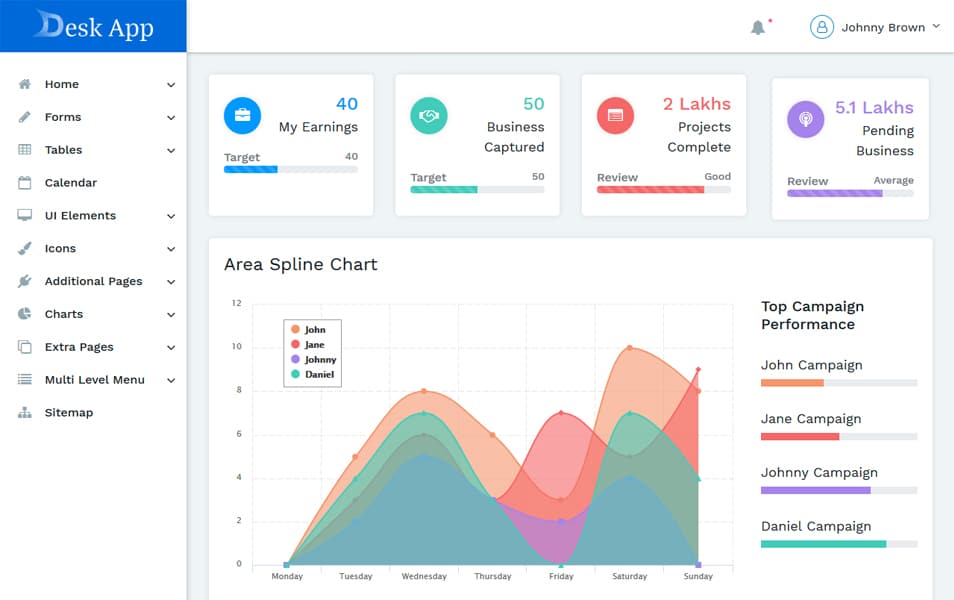
Task: Click the Home sidebar icon
Action: 23,84
